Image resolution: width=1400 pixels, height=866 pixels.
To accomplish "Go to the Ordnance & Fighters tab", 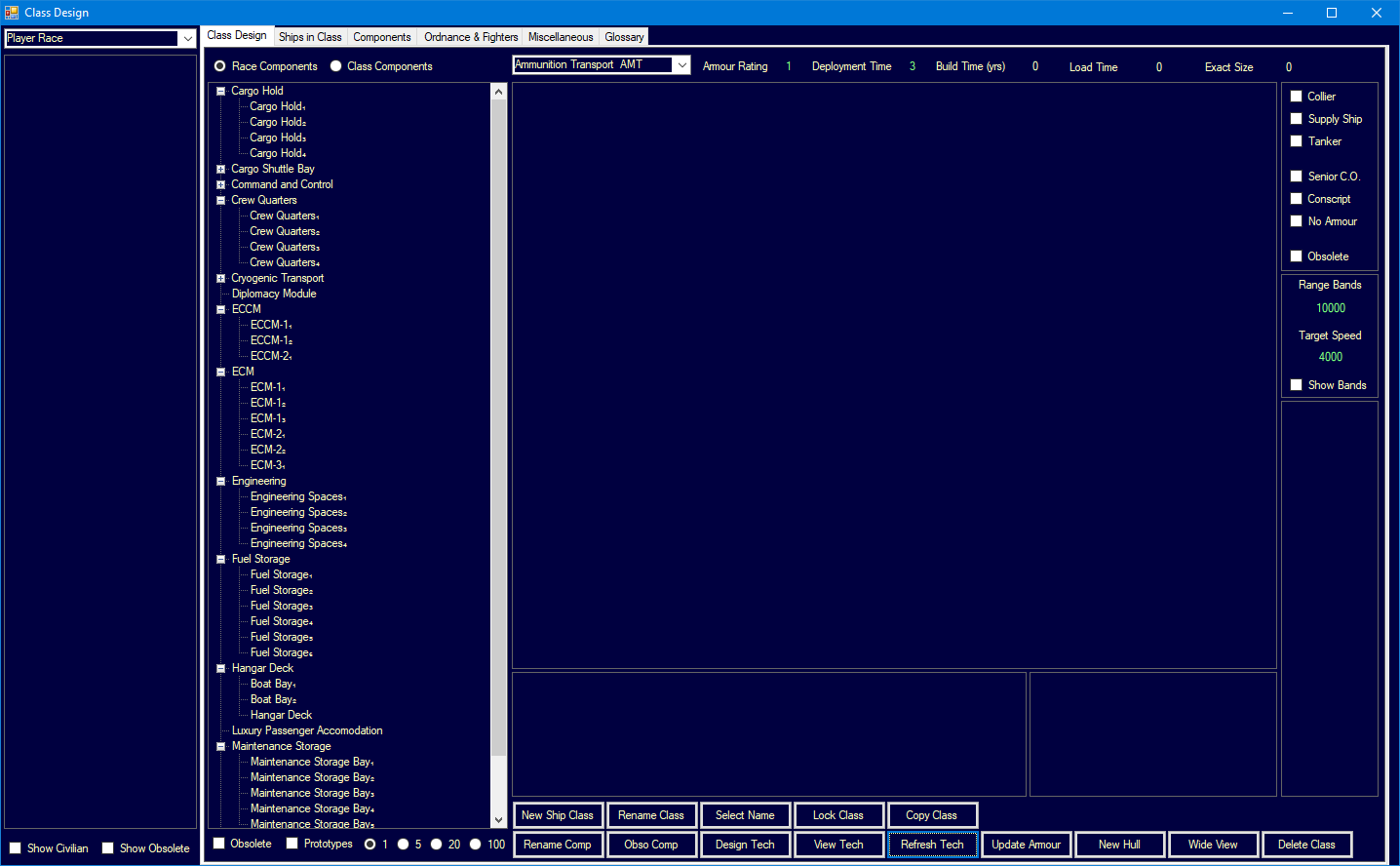I will click(471, 37).
